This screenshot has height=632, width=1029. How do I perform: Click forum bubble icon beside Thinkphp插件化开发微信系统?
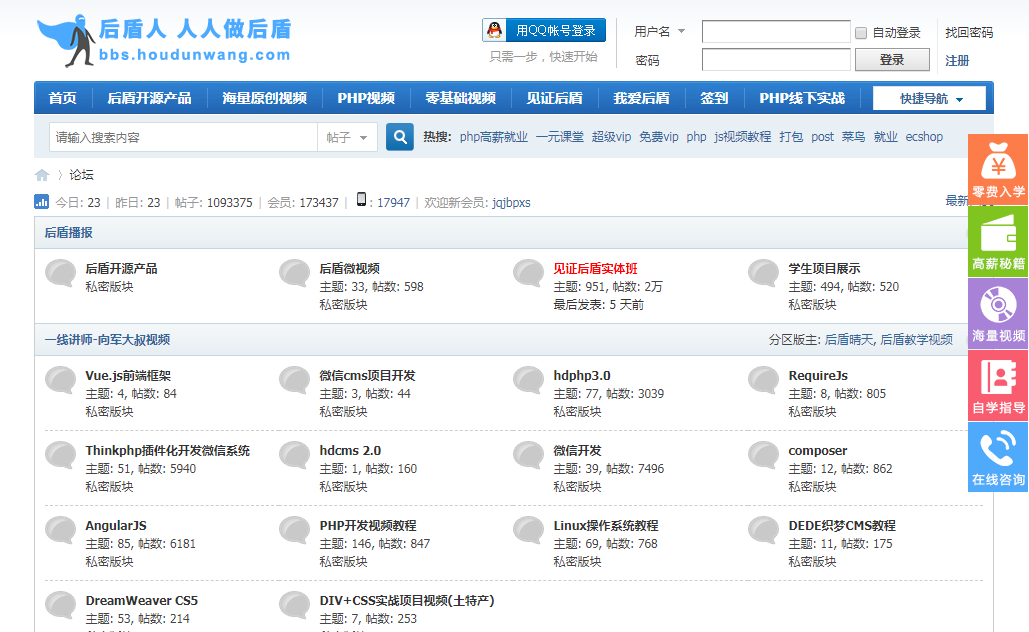click(x=60, y=455)
